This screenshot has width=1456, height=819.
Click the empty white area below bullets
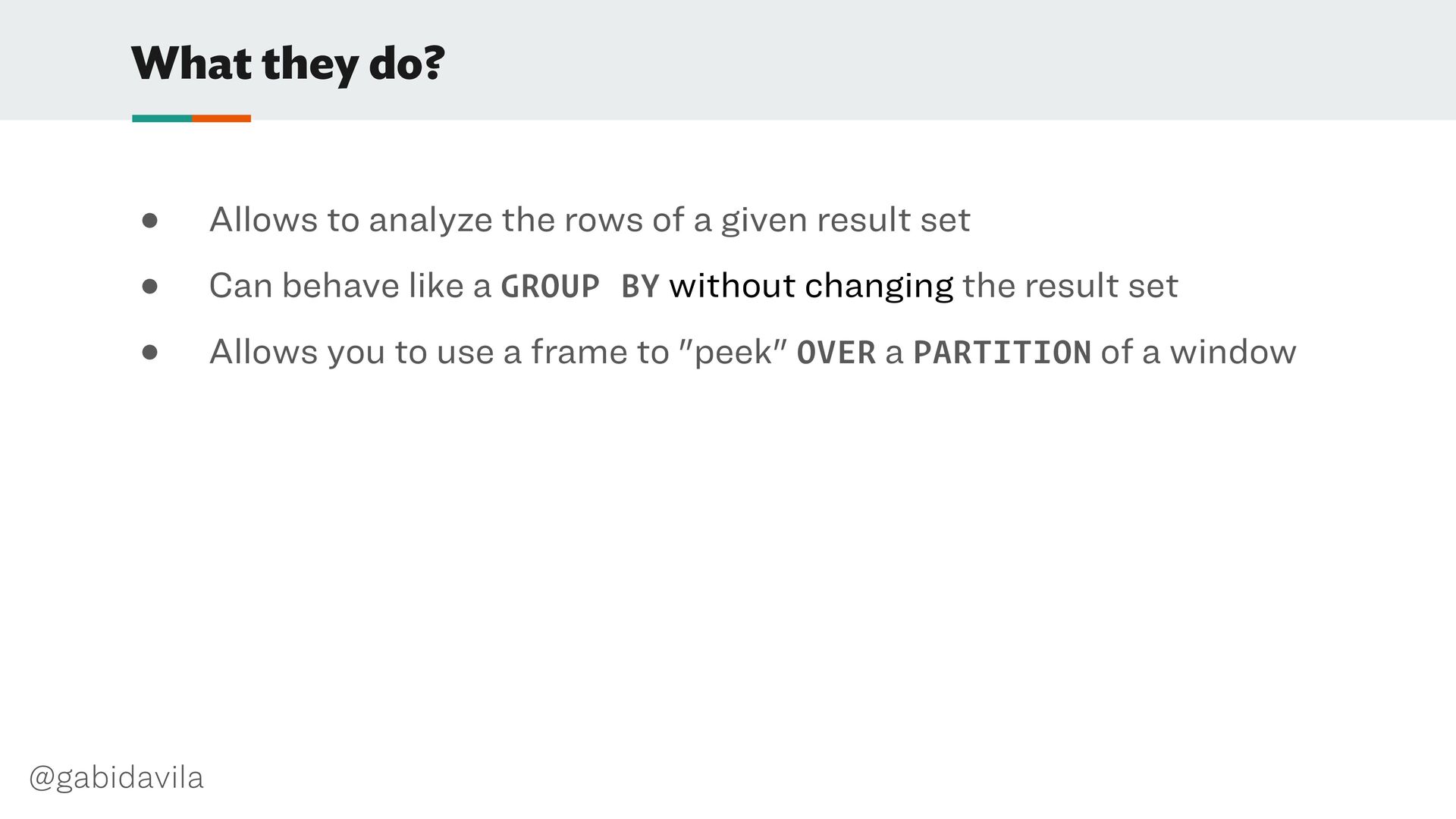[728, 569]
